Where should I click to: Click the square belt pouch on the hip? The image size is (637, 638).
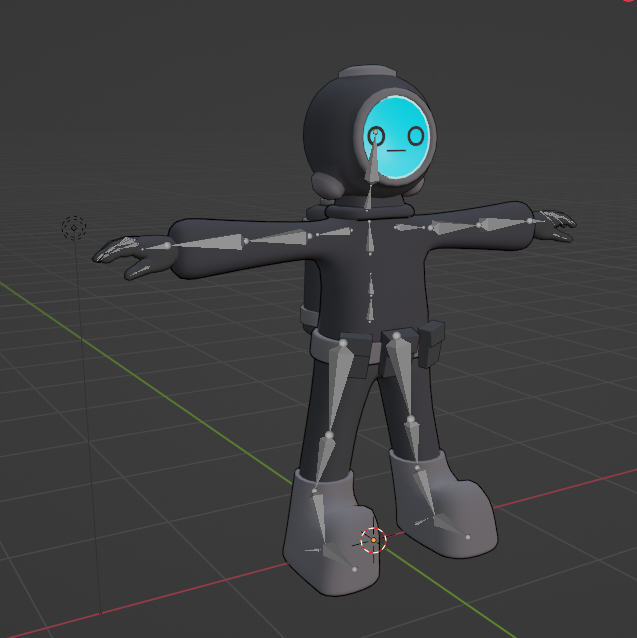point(431,343)
